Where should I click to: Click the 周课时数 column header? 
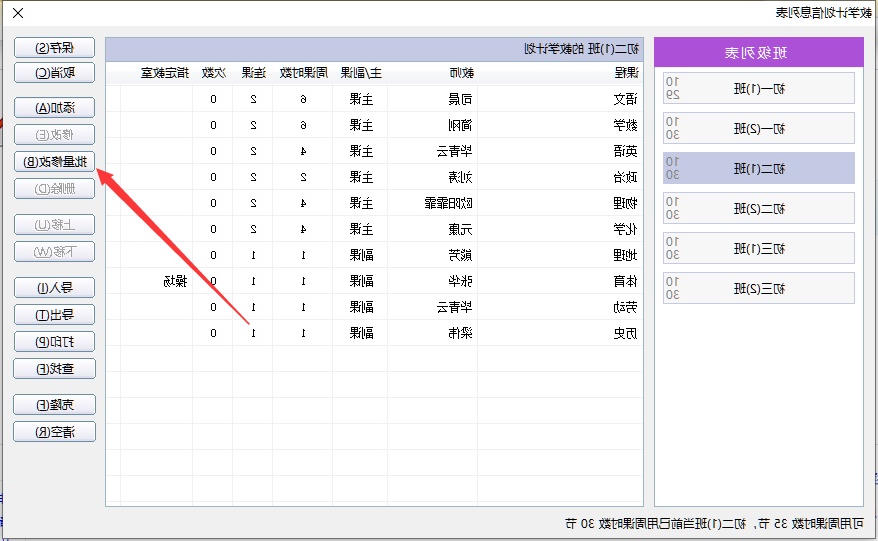click(303, 73)
